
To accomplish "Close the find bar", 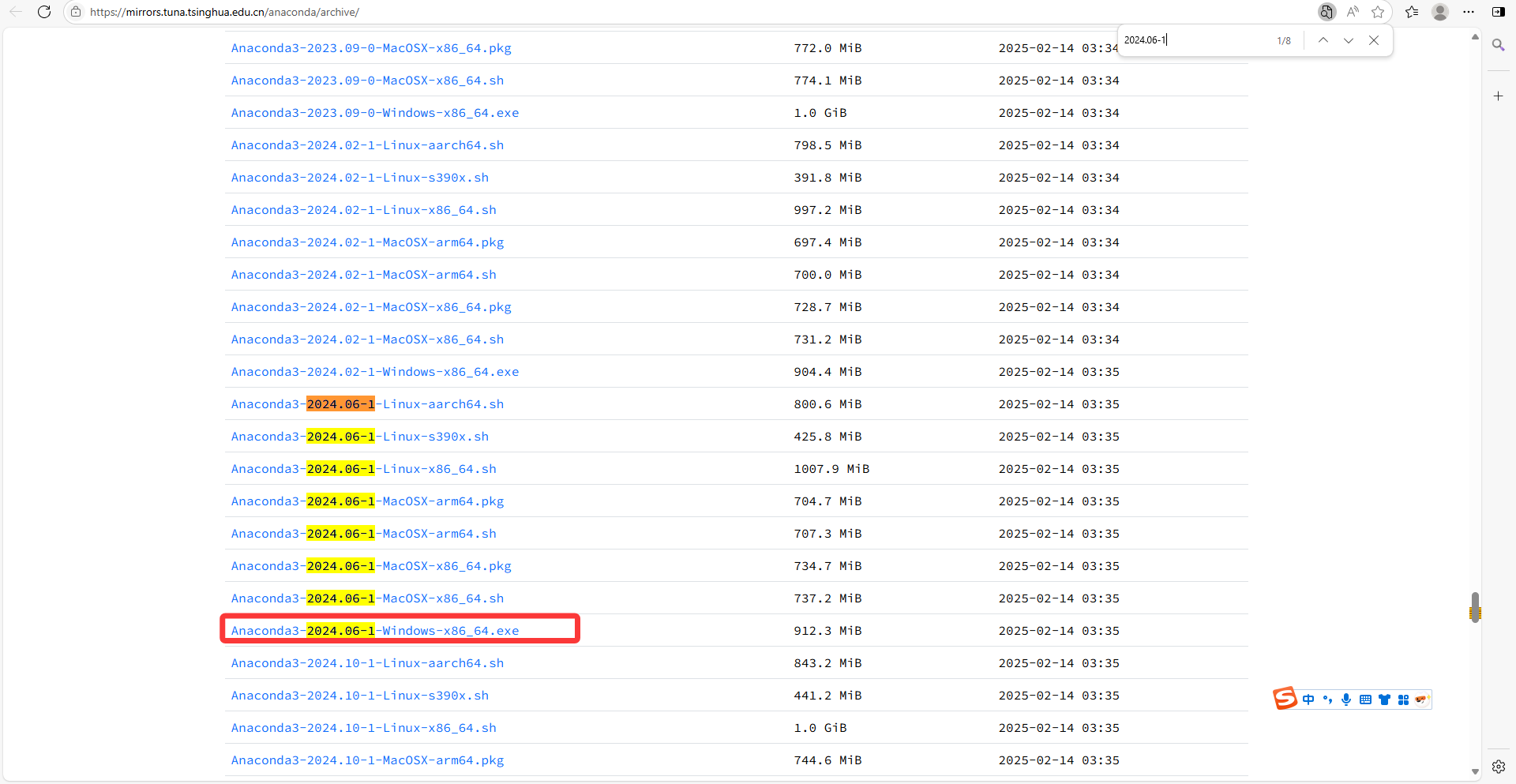I will pos(1374,40).
